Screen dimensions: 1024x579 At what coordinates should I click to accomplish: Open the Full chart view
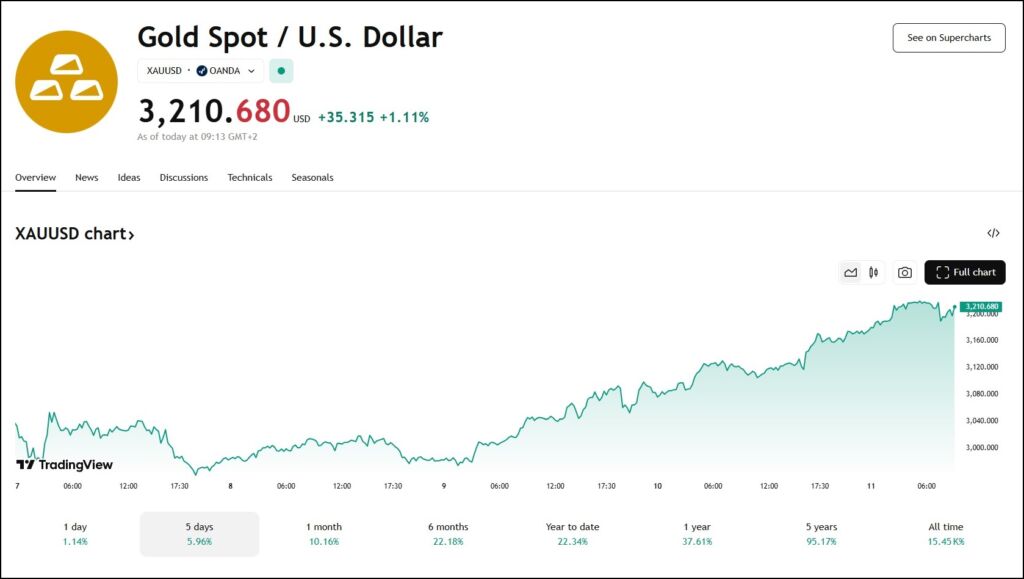965,272
